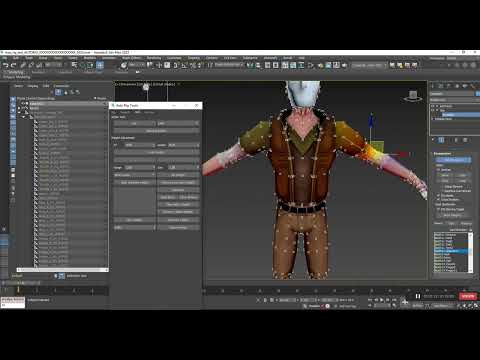480x360 pixels.
Task: Toggle the Envelopes checkbox
Action: coord(439,195)
